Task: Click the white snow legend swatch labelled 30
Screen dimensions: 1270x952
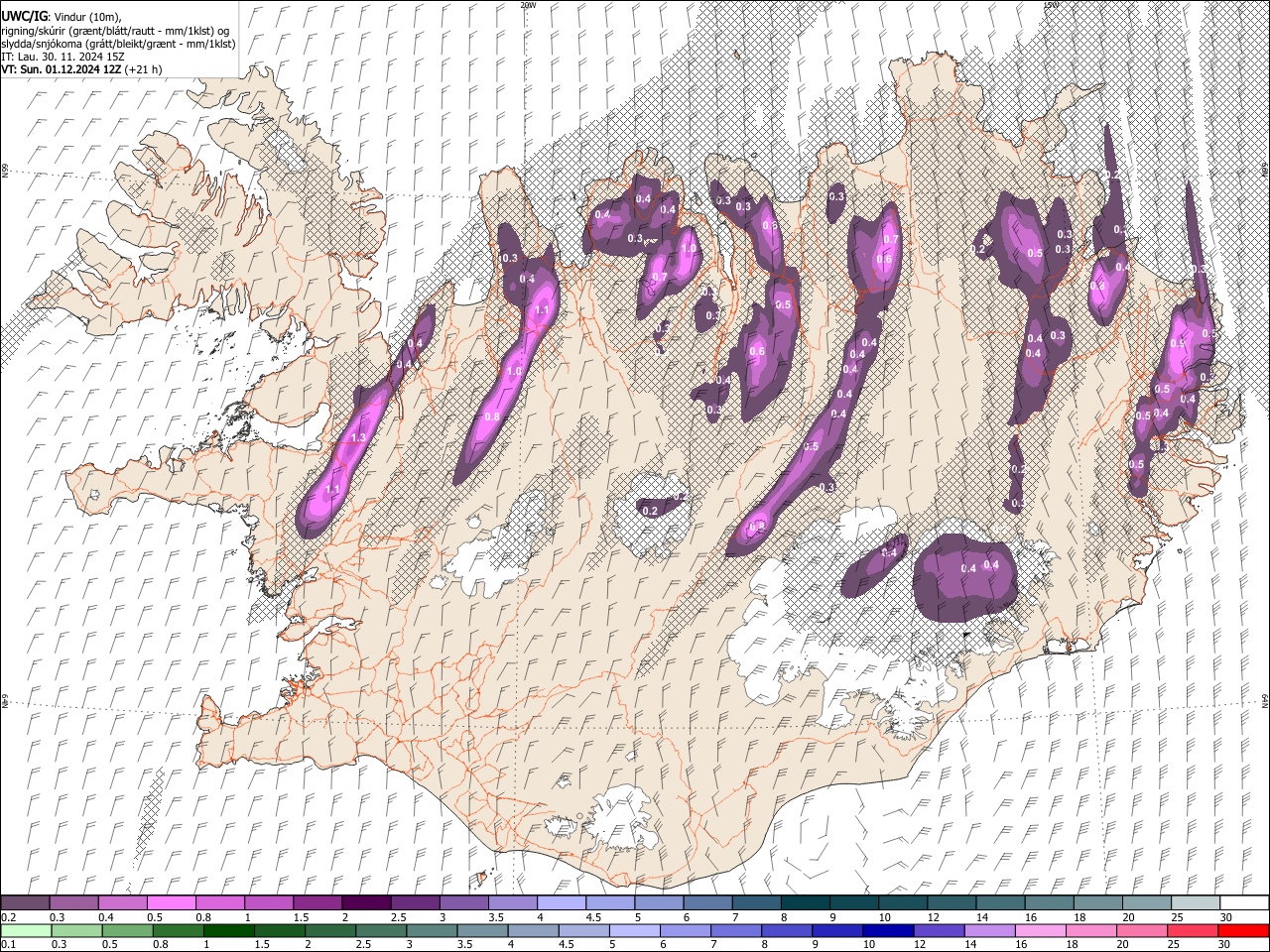Action: 1243,903
